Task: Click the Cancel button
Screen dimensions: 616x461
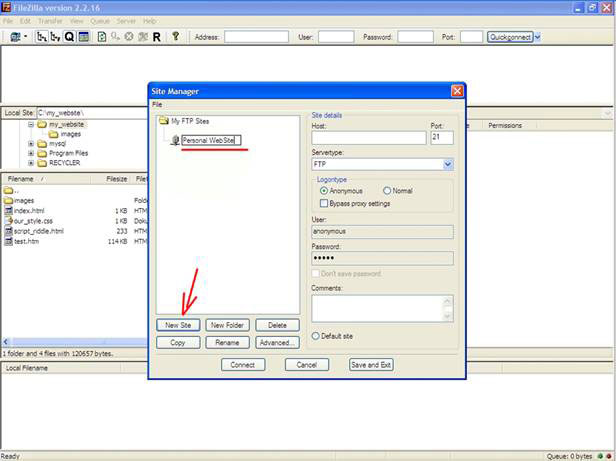Action: (x=307, y=365)
